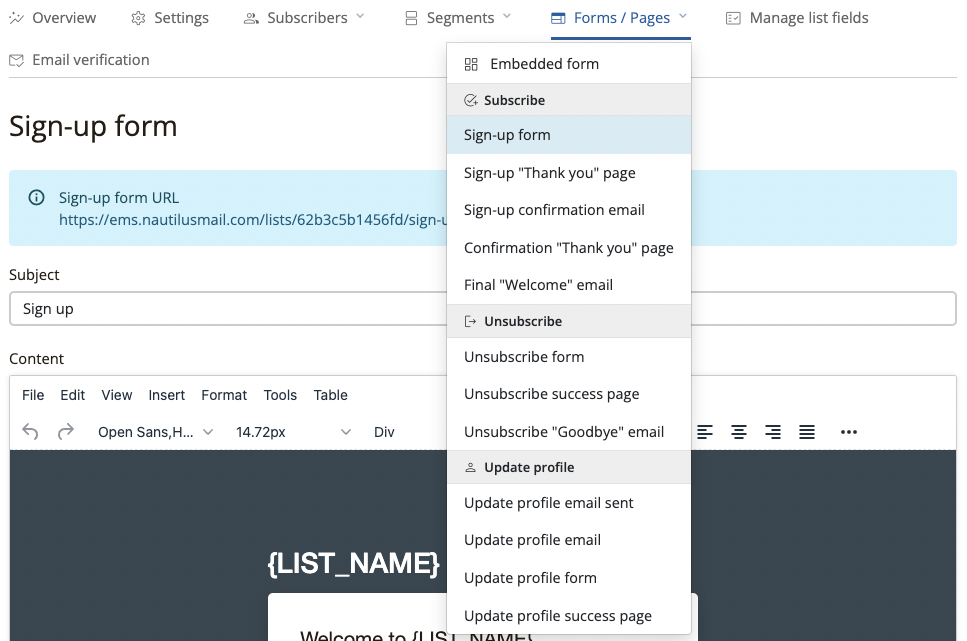The width and height of the screenshot is (967, 641).
Task: Select Update profile email sent
Action: click(x=548, y=503)
